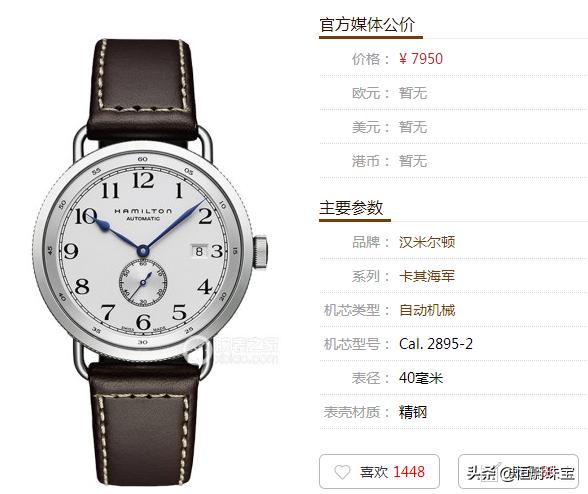588x494 pixels.
Task: Click the small seconds subdial
Action: [x=143, y=282]
